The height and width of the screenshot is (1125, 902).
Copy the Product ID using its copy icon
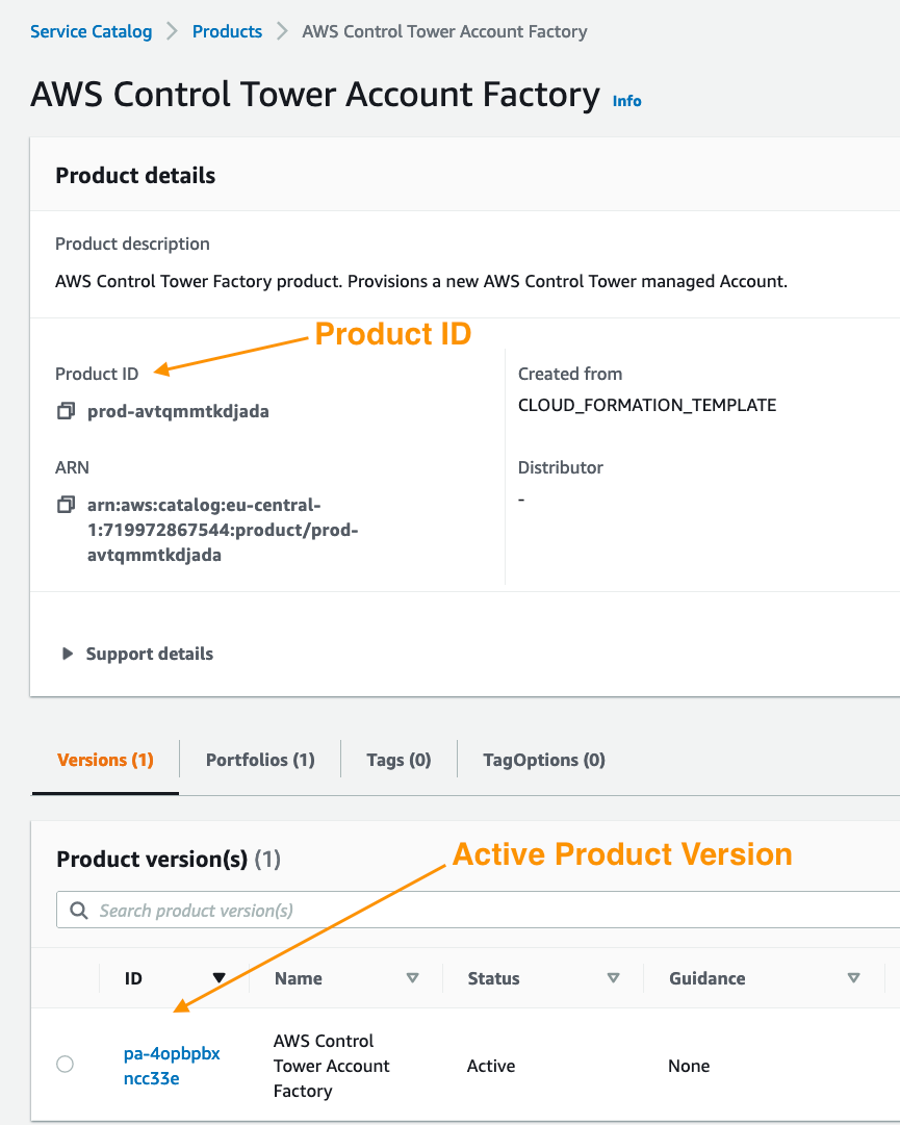click(64, 410)
